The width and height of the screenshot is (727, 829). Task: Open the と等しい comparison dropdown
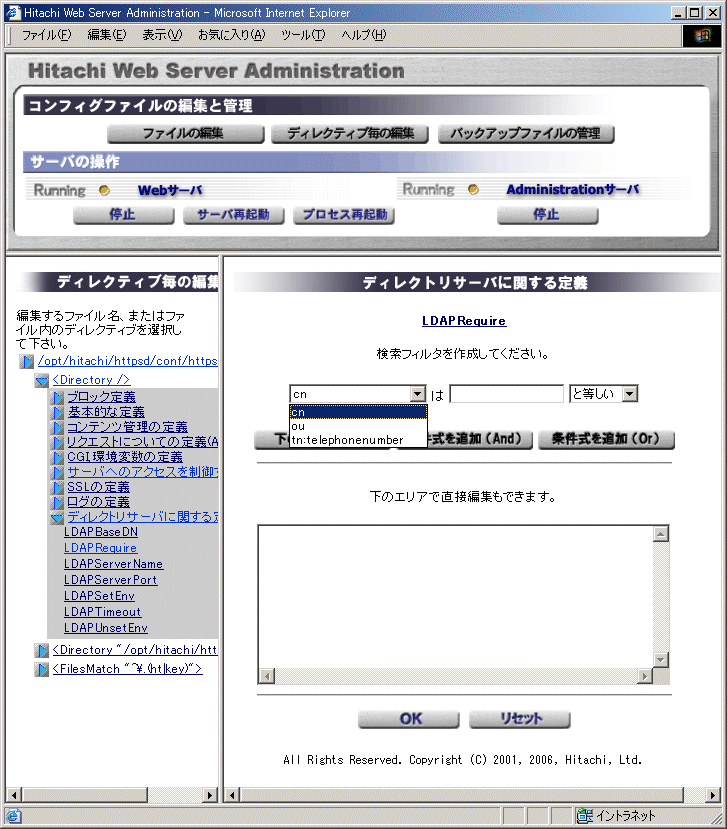[604, 394]
